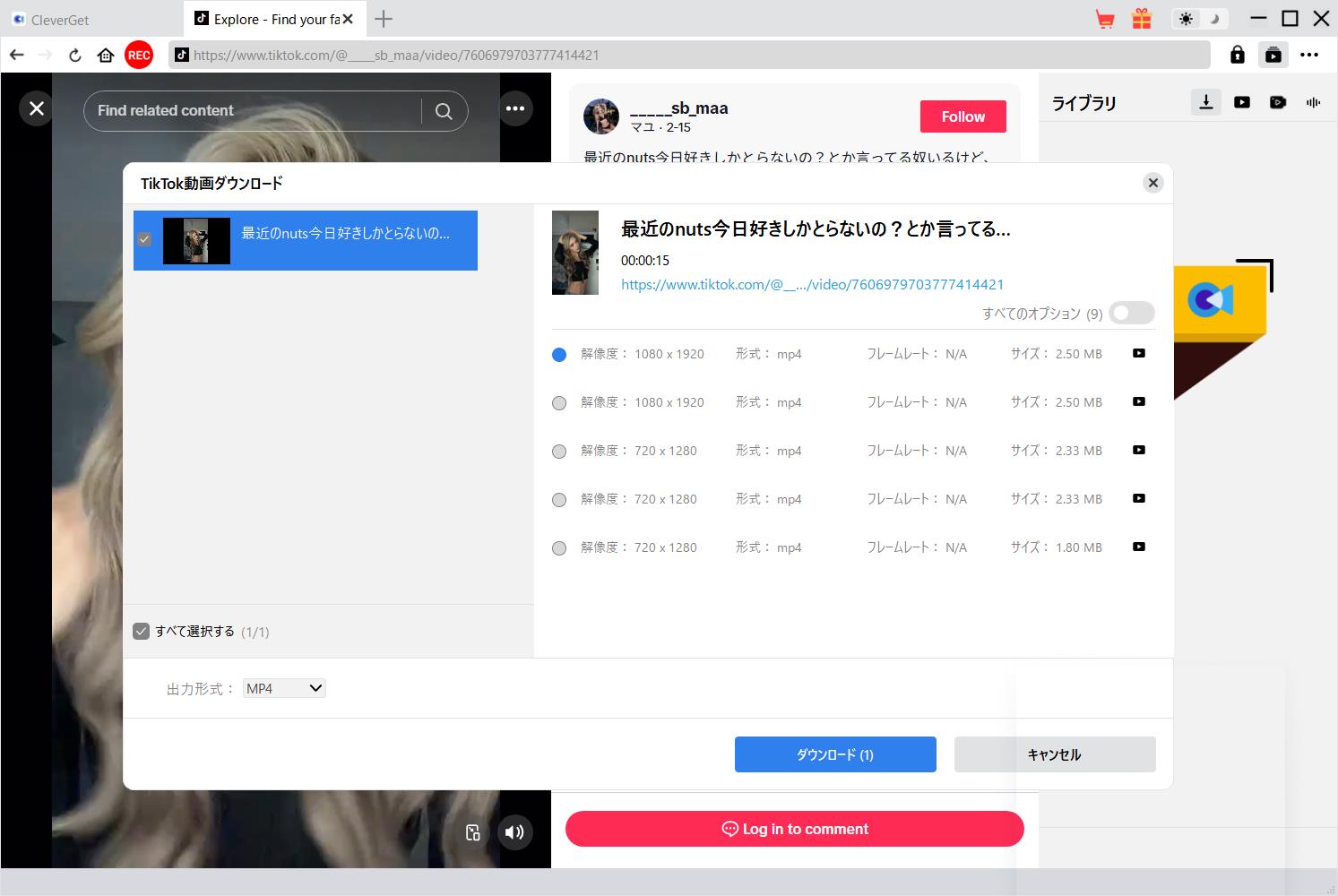The height and width of the screenshot is (896, 1338).
Task: Click the red REC record button
Action: (x=139, y=55)
